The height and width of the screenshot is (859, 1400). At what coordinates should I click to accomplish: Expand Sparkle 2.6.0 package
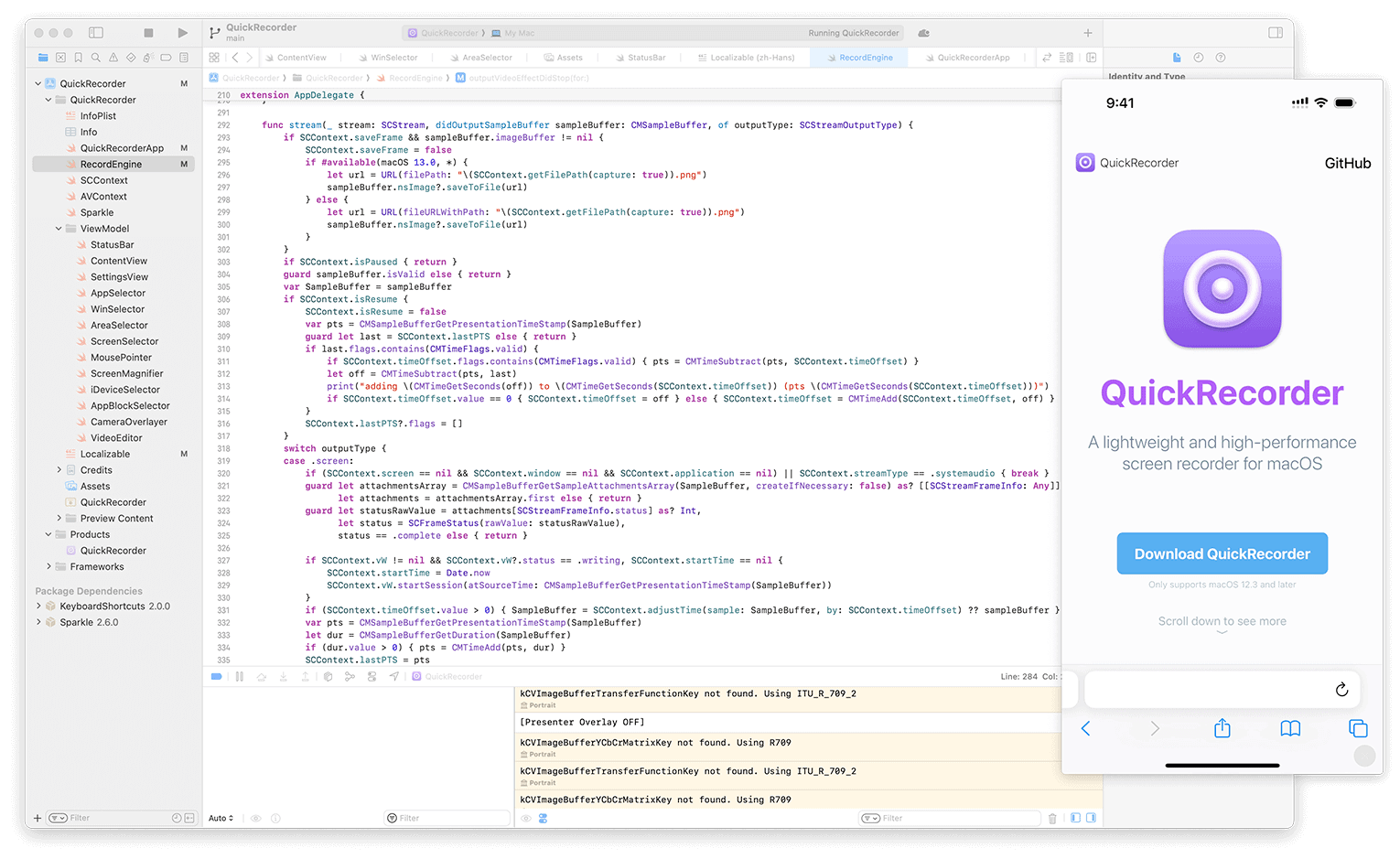point(38,622)
